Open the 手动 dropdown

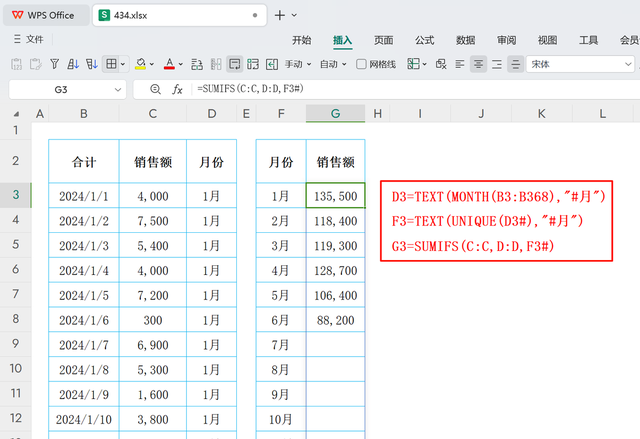point(298,64)
